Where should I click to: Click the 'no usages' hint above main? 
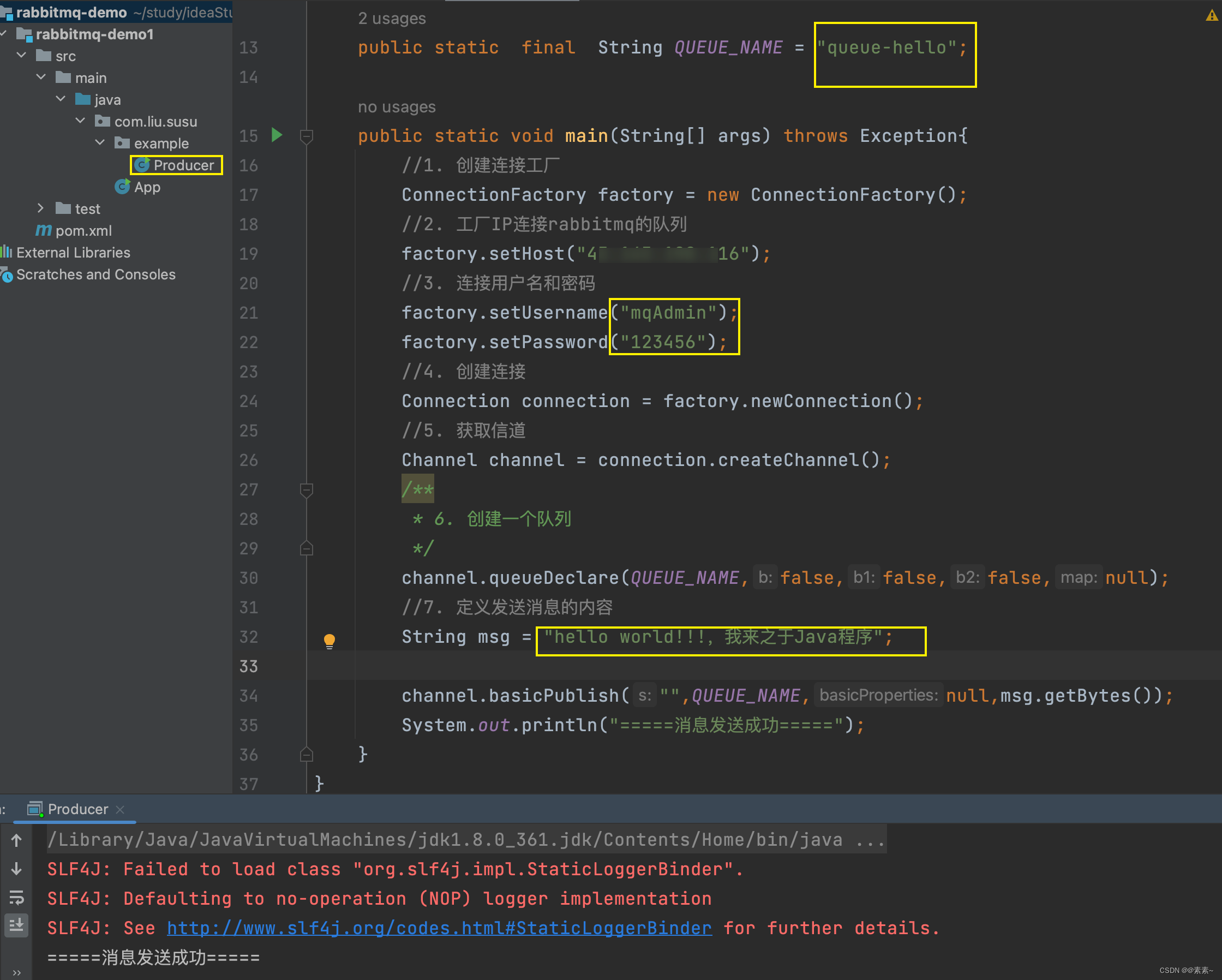(x=397, y=107)
